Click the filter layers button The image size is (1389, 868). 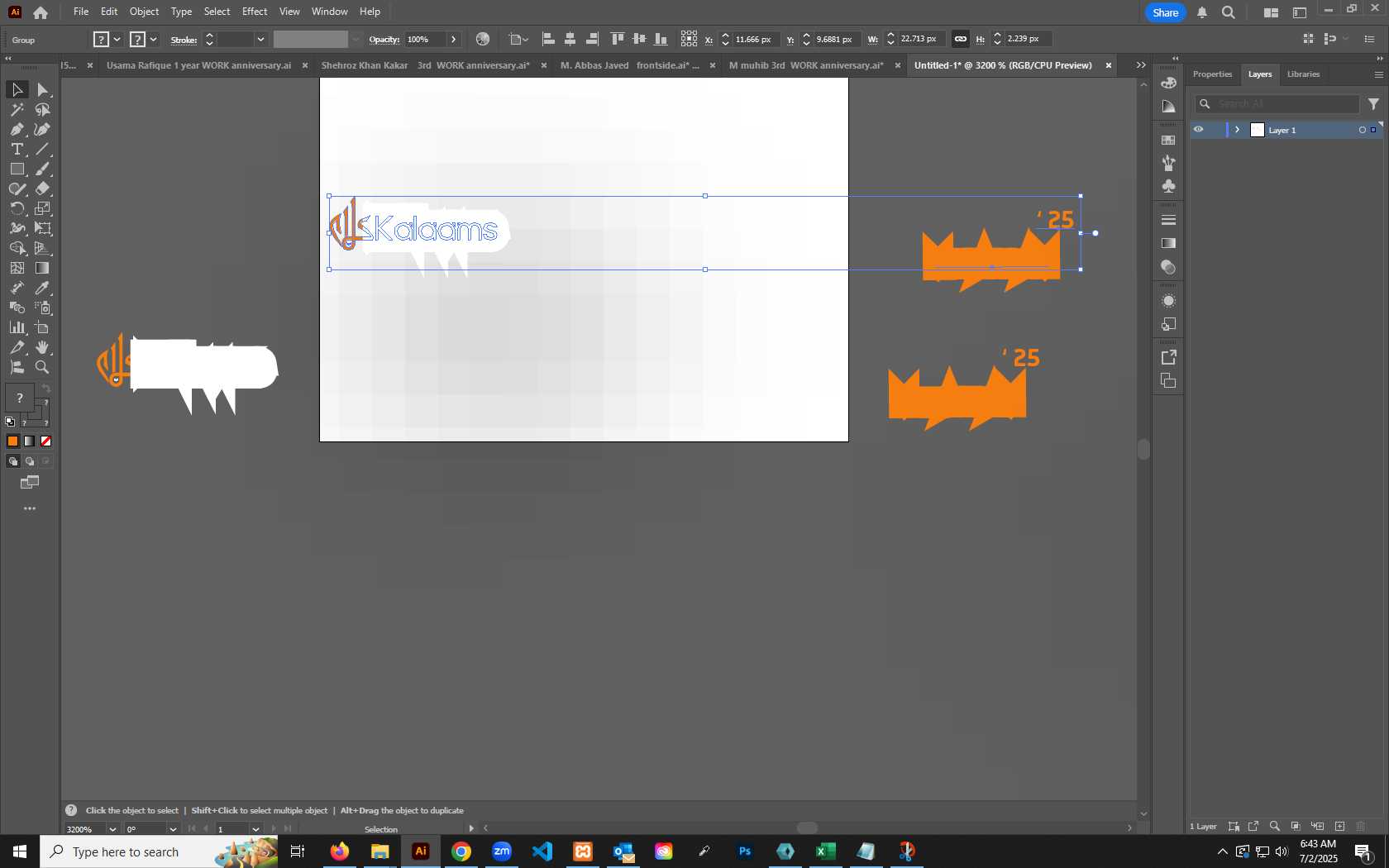pyautogui.click(x=1373, y=104)
